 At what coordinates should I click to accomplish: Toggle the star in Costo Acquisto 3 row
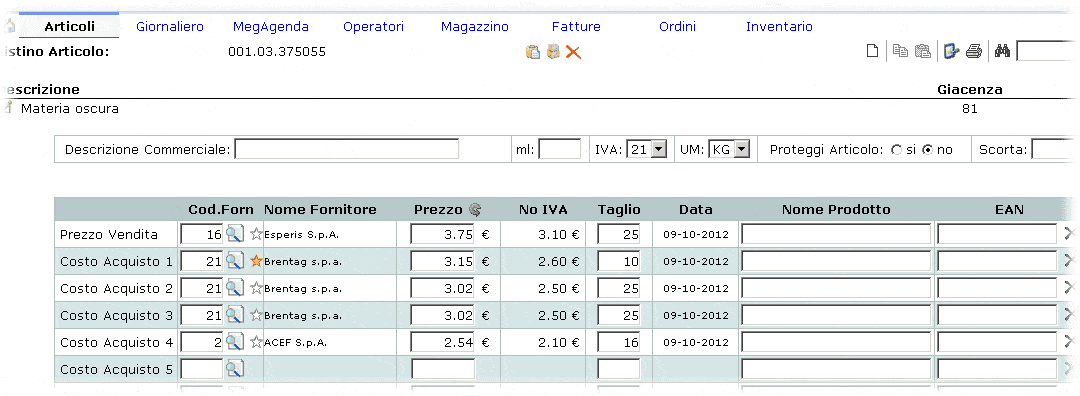pyautogui.click(x=256, y=315)
